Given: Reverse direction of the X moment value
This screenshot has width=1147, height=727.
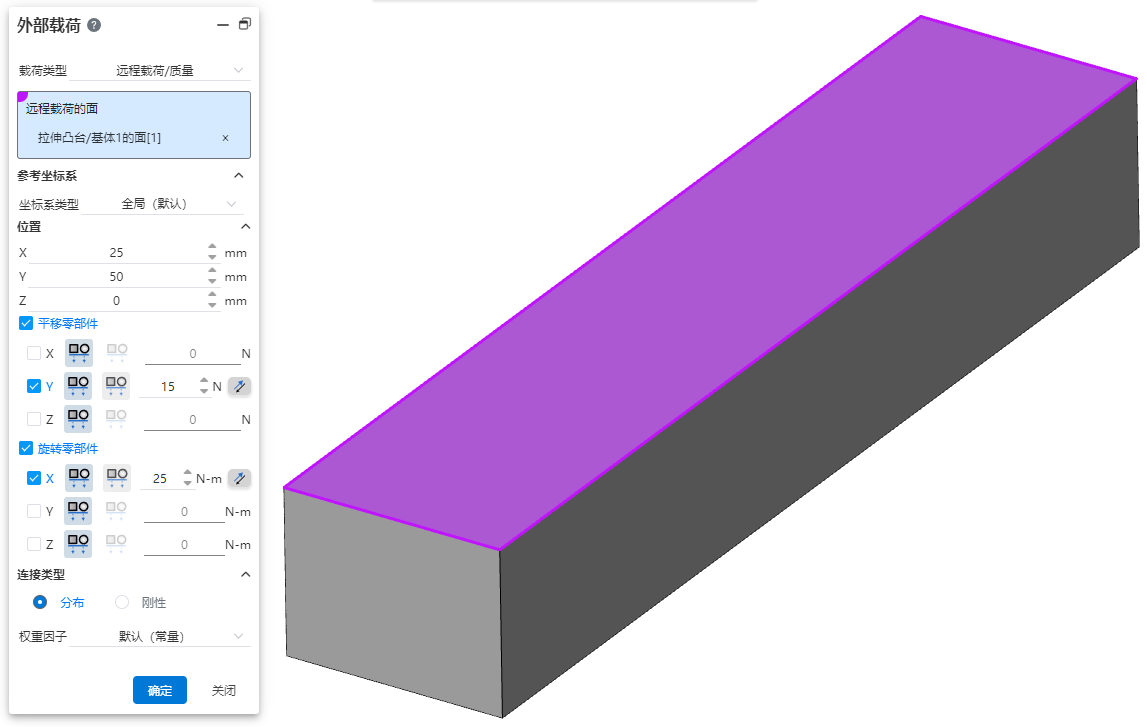Looking at the screenshot, I should (239, 479).
